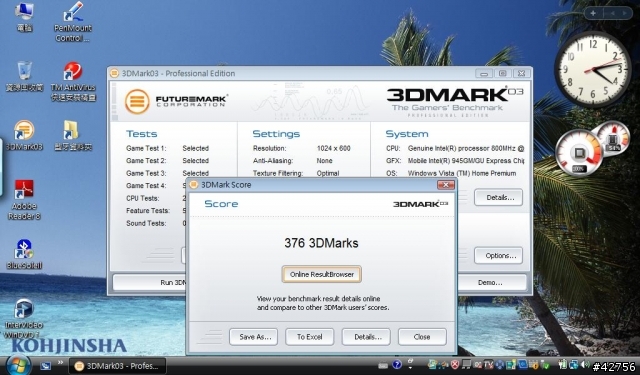640x375 pixels.
Task: Click 'Optimal' texture filtering value
Action: 328,173
